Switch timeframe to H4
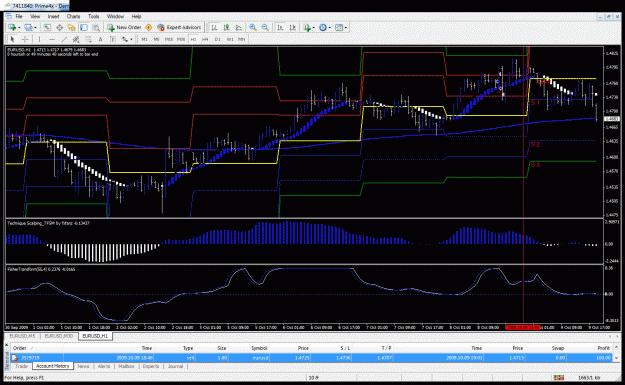 205,39
